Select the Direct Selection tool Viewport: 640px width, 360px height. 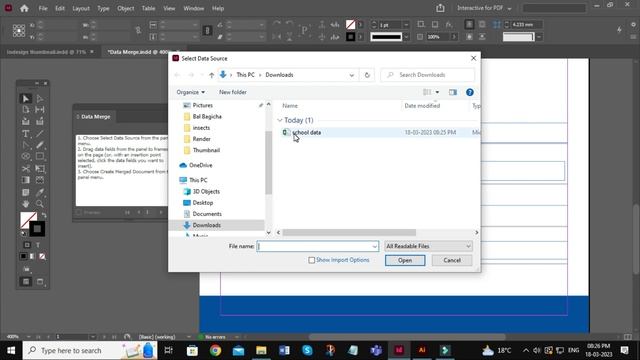pos(40,98)
